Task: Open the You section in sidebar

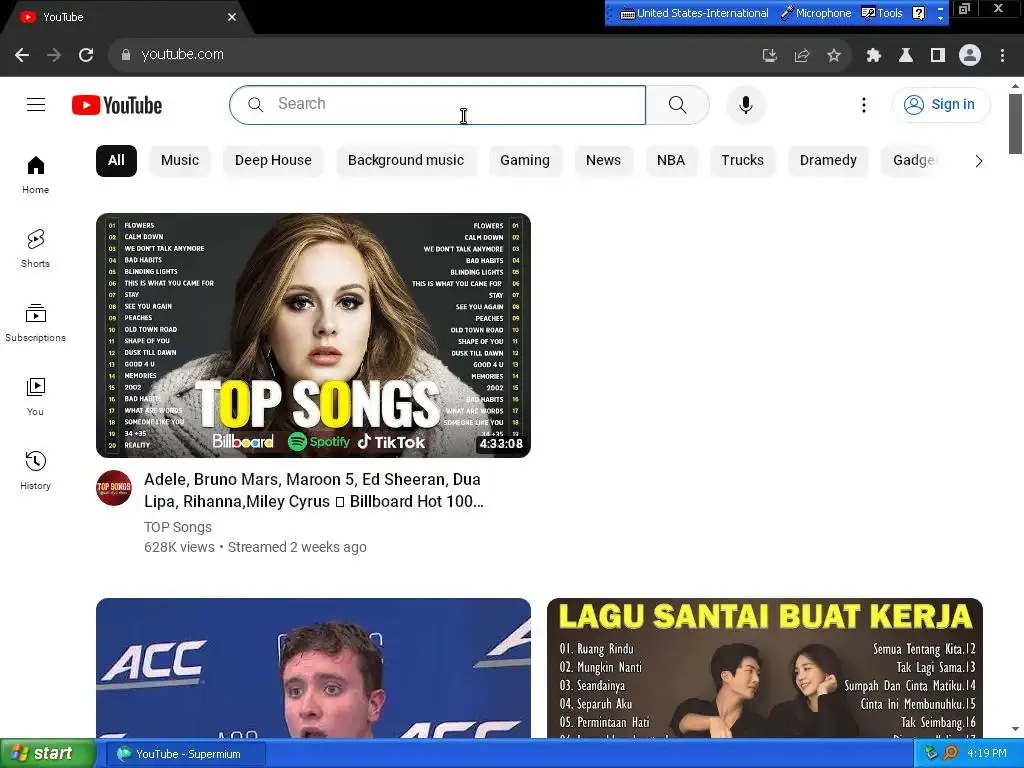Action: 36,396
